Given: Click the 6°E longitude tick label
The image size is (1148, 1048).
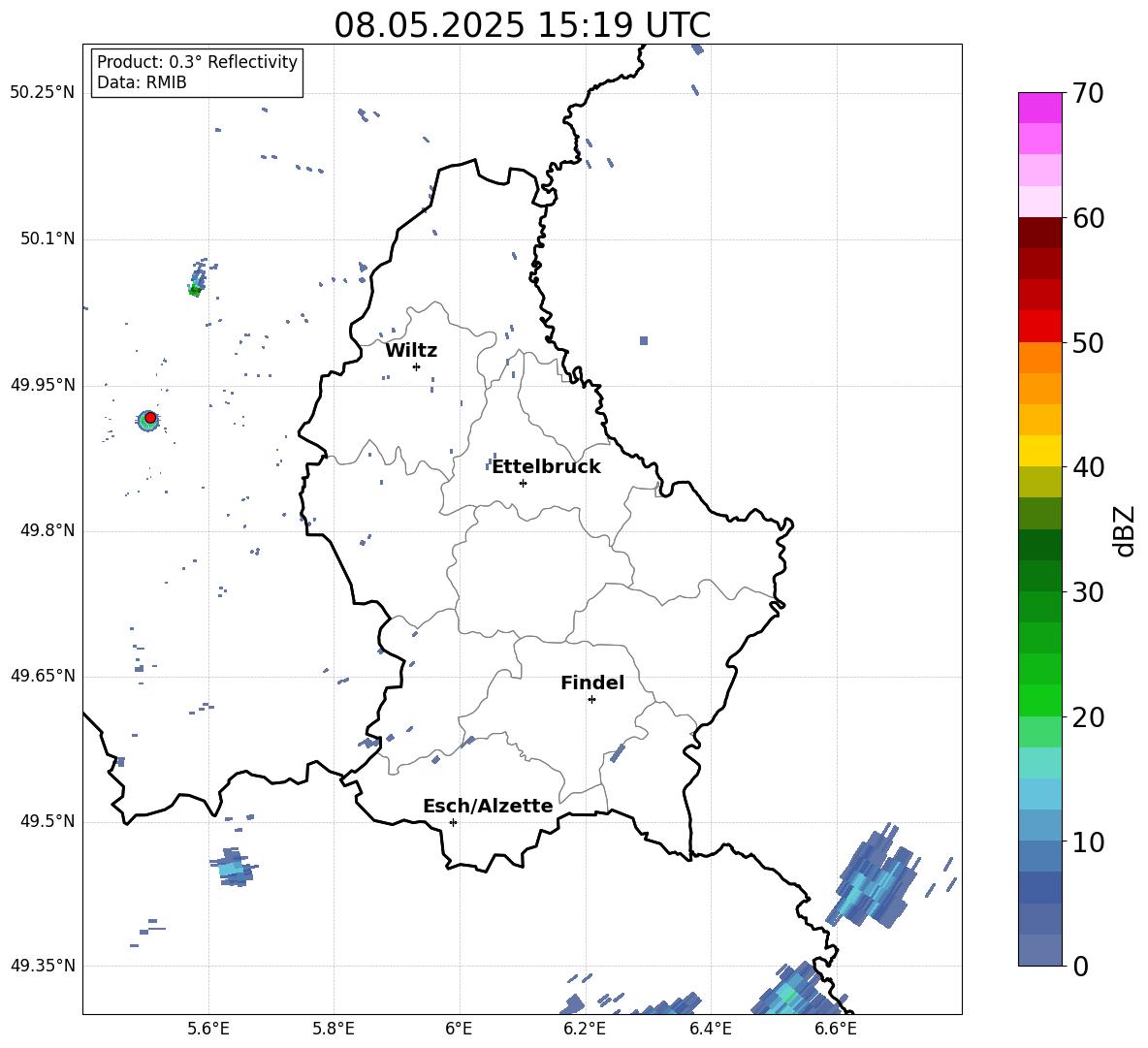Looking at the screenshot, I should point(459,1029).
